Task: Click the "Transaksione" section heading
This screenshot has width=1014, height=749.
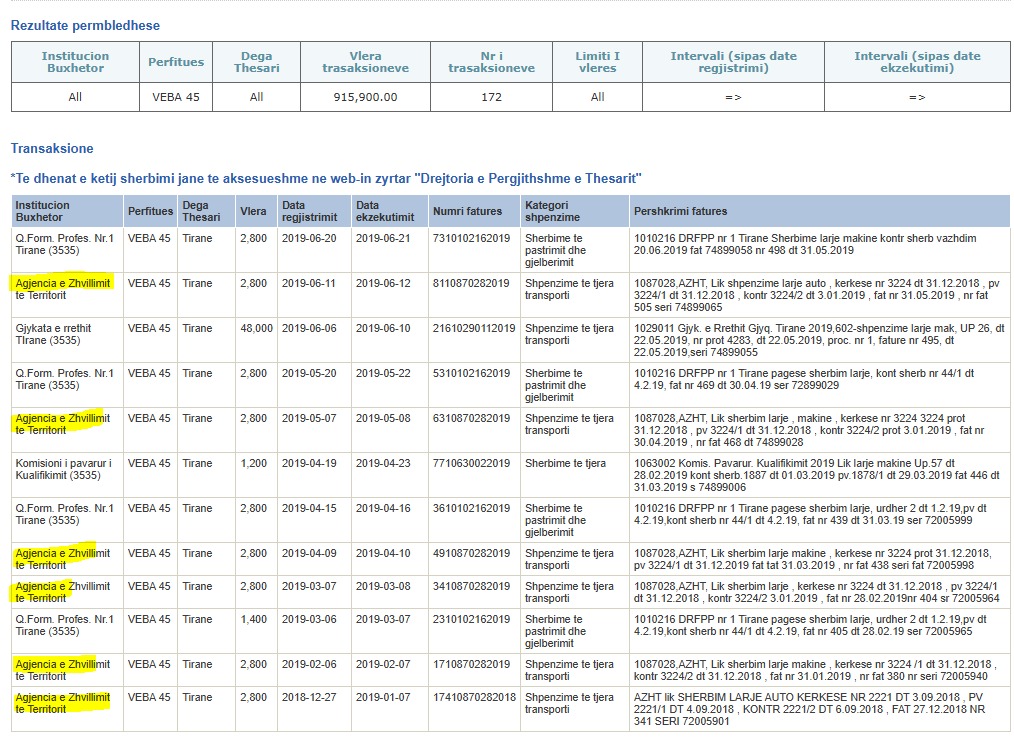Action: tap(52, 149)
